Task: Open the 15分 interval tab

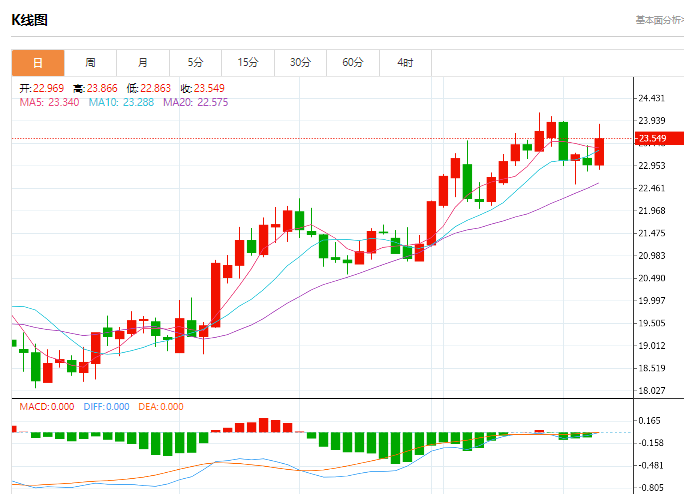Action: coord(248,63)
